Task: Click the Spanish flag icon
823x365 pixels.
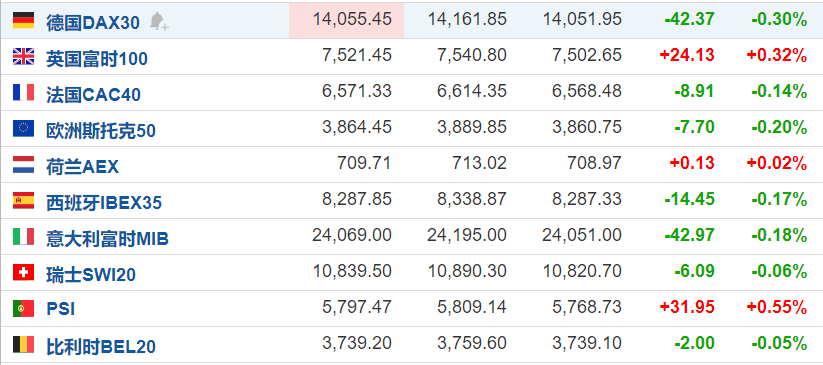Action: 24,201
